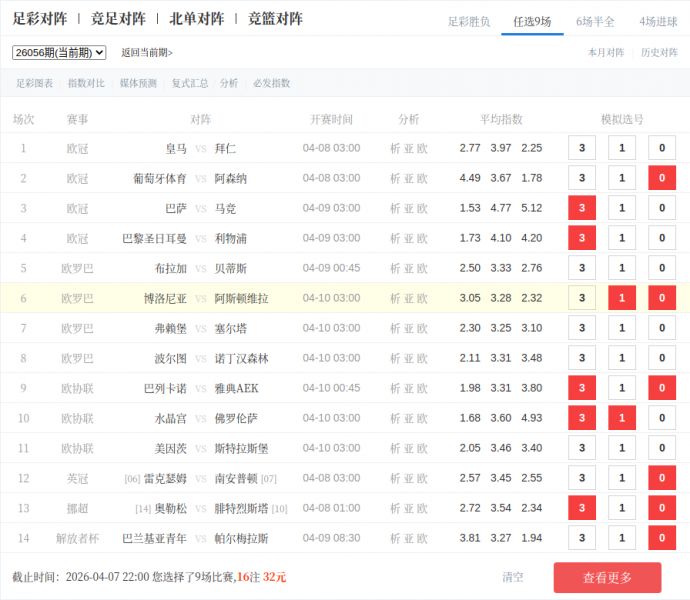Toggle pick 1 for 博洛尼亚 vs 阿斯顿维拉

622,298
